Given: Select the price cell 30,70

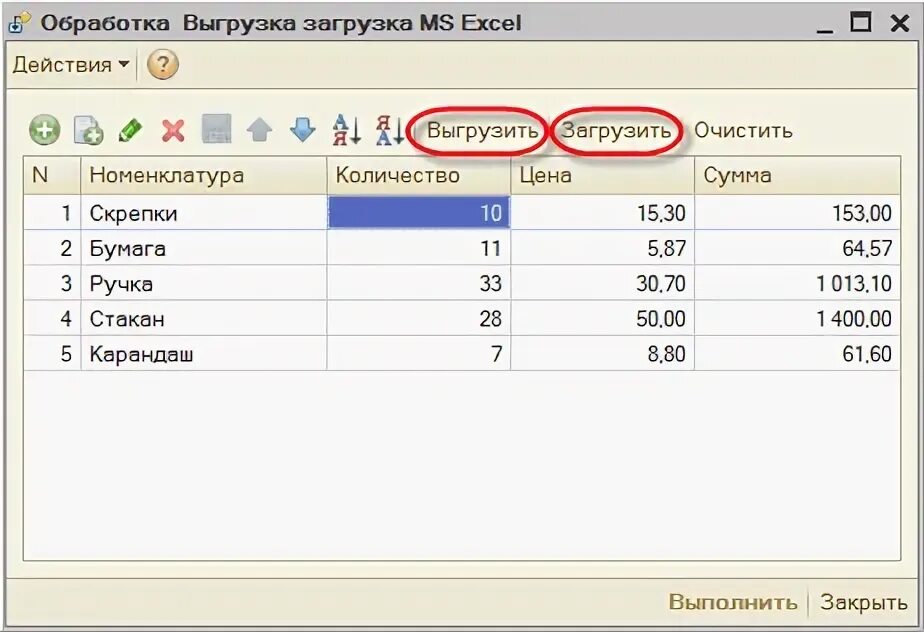Looking at the screenshot, I should (602, 284).
